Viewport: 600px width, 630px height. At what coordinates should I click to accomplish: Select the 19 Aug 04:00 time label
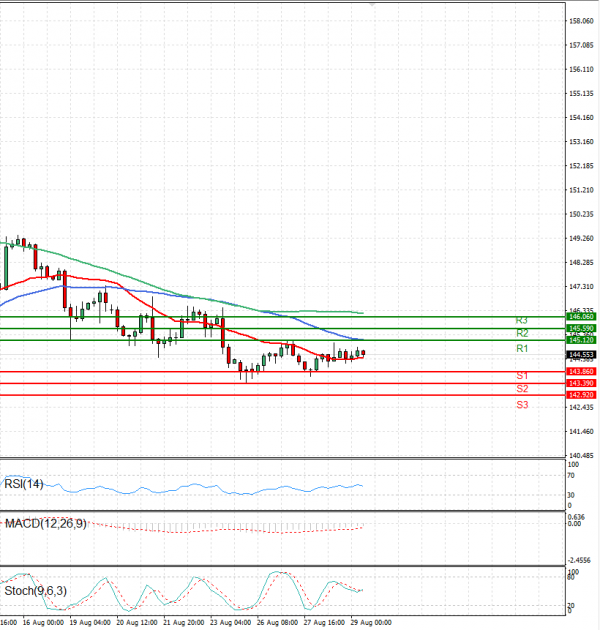point(90,621)
